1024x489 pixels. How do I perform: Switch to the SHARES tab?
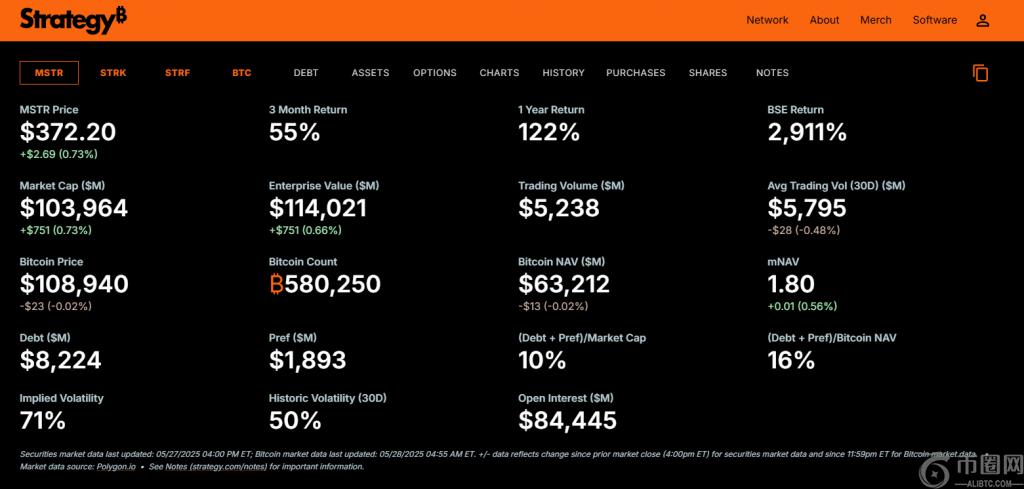708,73
